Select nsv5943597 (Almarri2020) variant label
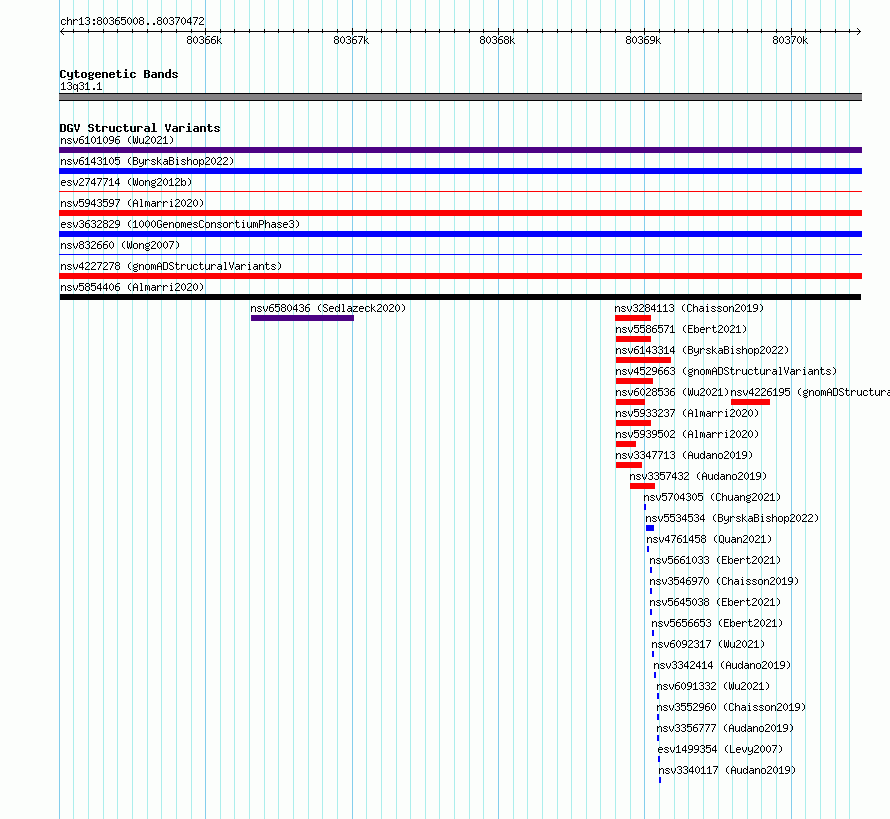This screenshot has width=890, height=819. 132,203
